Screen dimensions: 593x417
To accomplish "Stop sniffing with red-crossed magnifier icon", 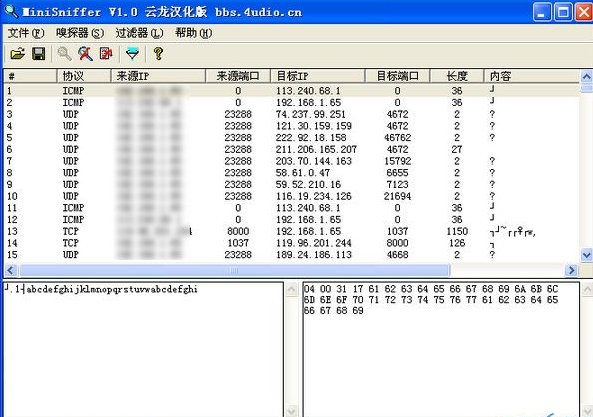I will click(x=85, y=54).
